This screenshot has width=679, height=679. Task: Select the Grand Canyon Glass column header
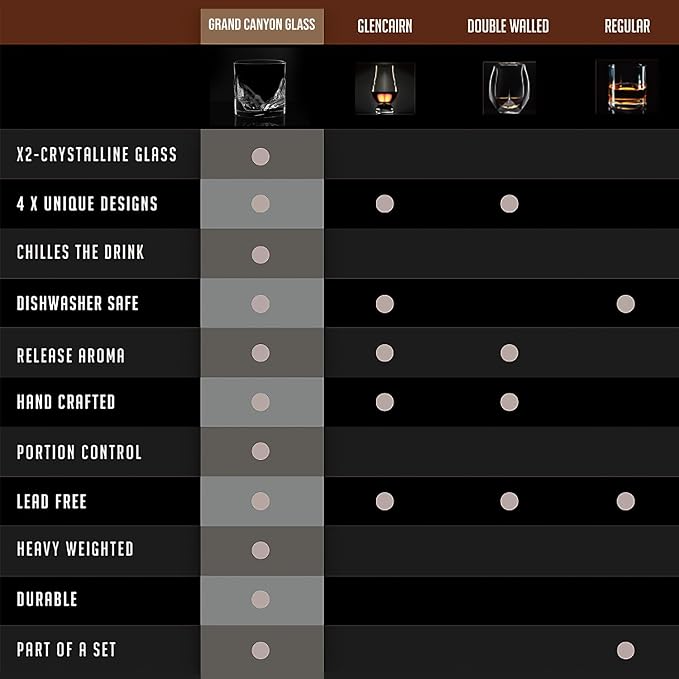coord(262,26)
